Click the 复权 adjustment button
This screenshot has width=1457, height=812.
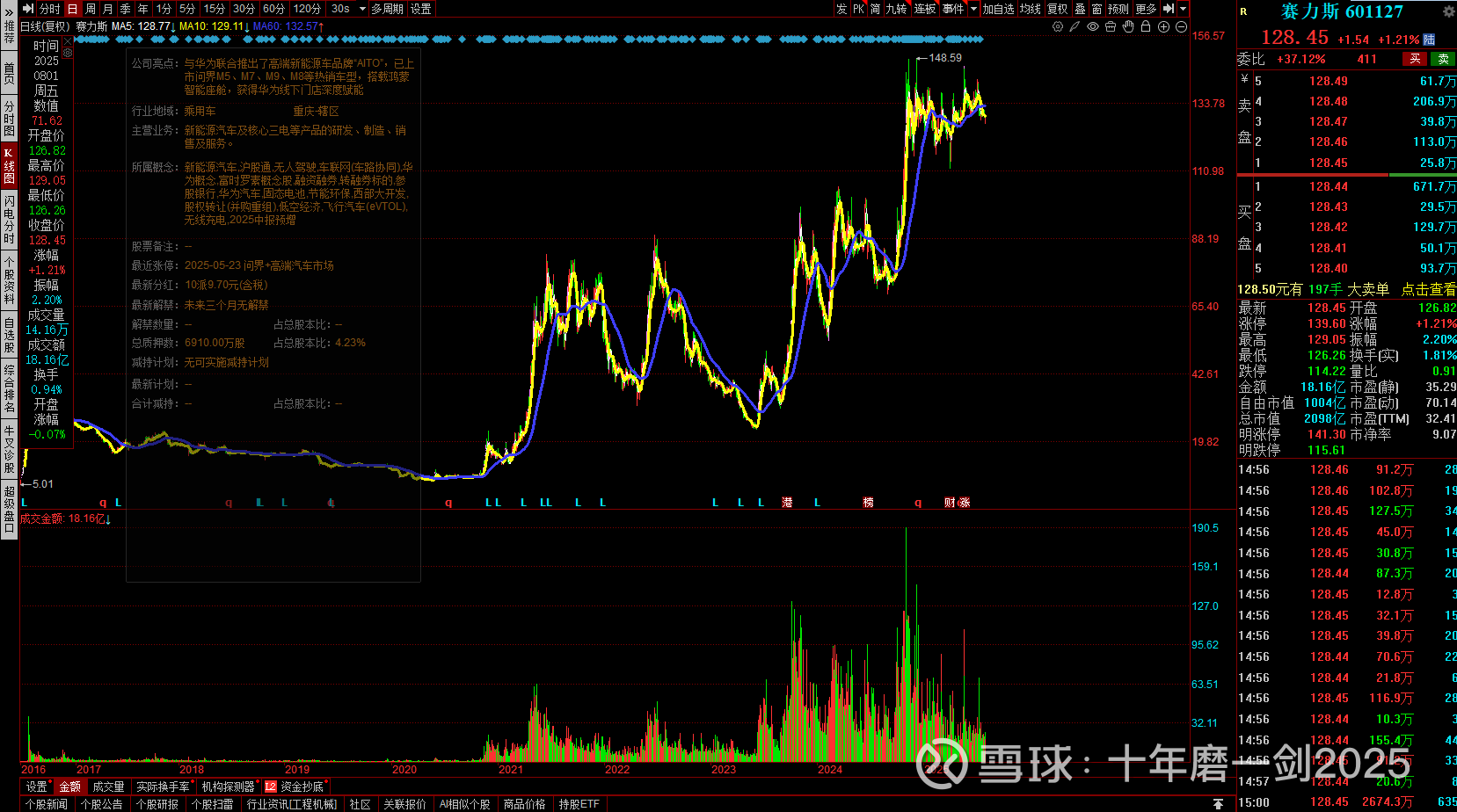pyautogui.click(x=1058, y=9)
